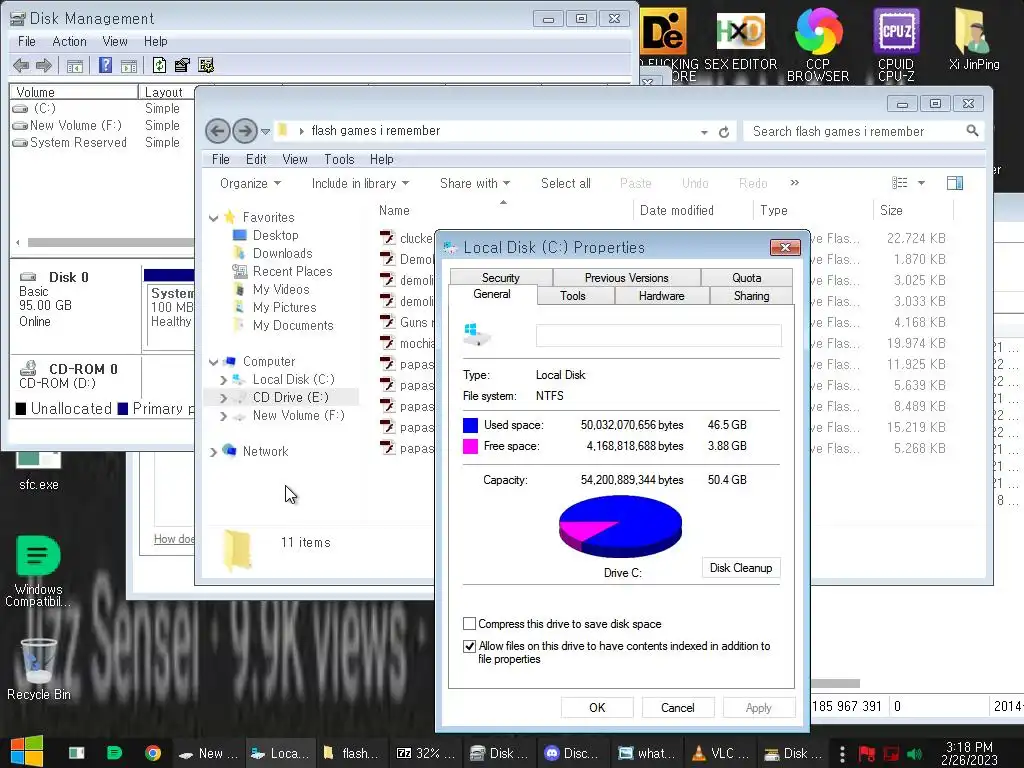The height and width of the screenshot is (768, 1024).
Task: Refresh the Explorer address bar
Action: [x=724, y=132]
